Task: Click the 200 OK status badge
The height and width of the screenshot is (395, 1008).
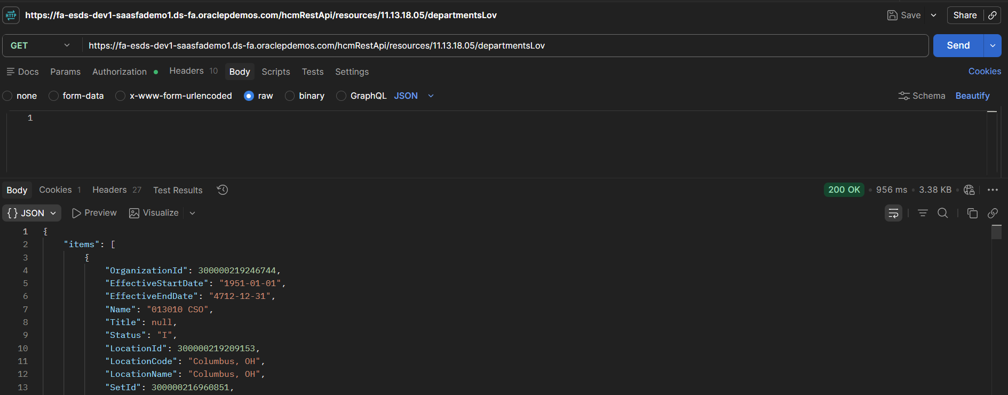Action: [x=843, y=190]
